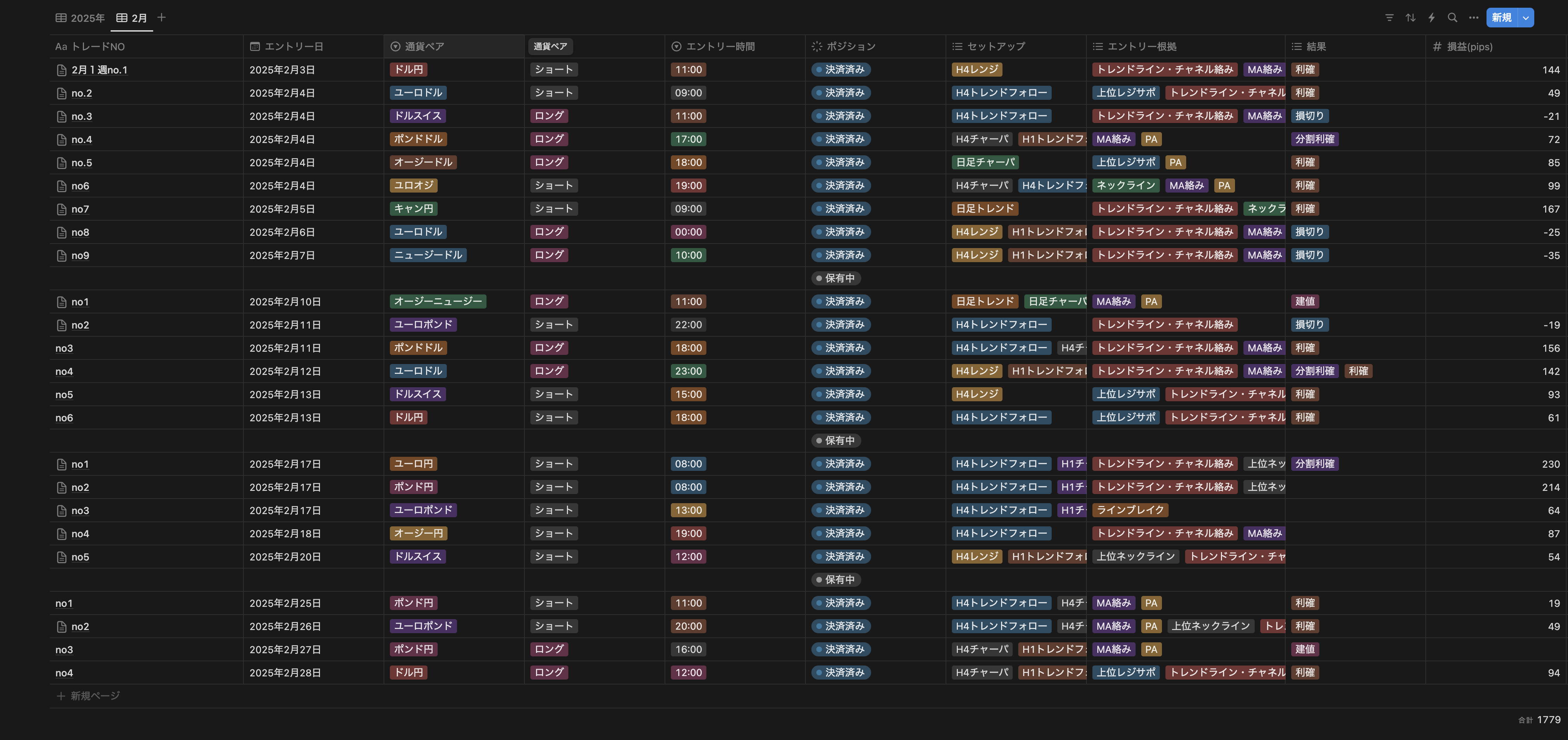Screen dimensions: 1568x740
Task: Click page icon of 2025年2月26日 no2 row
Action: (61, 626)
